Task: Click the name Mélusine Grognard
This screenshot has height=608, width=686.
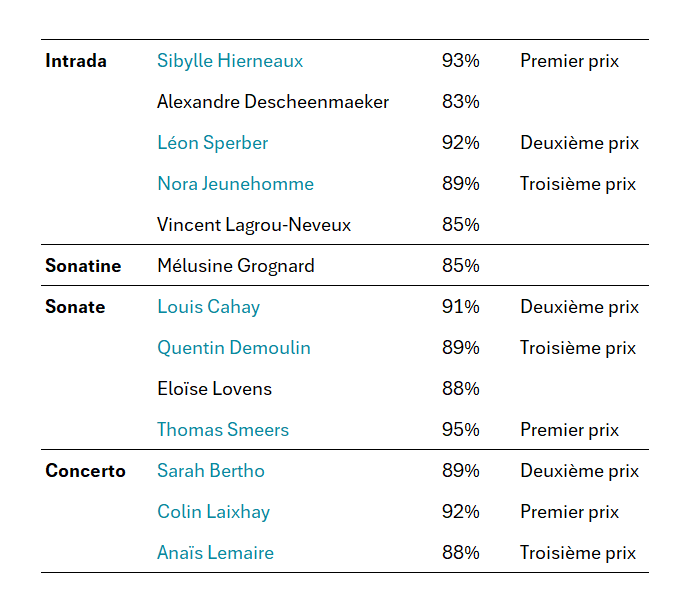Action: [235, 266]
